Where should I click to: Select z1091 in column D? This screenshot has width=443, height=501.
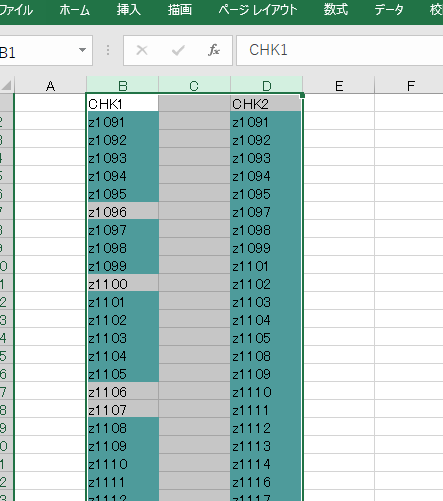tap(266, 122)
